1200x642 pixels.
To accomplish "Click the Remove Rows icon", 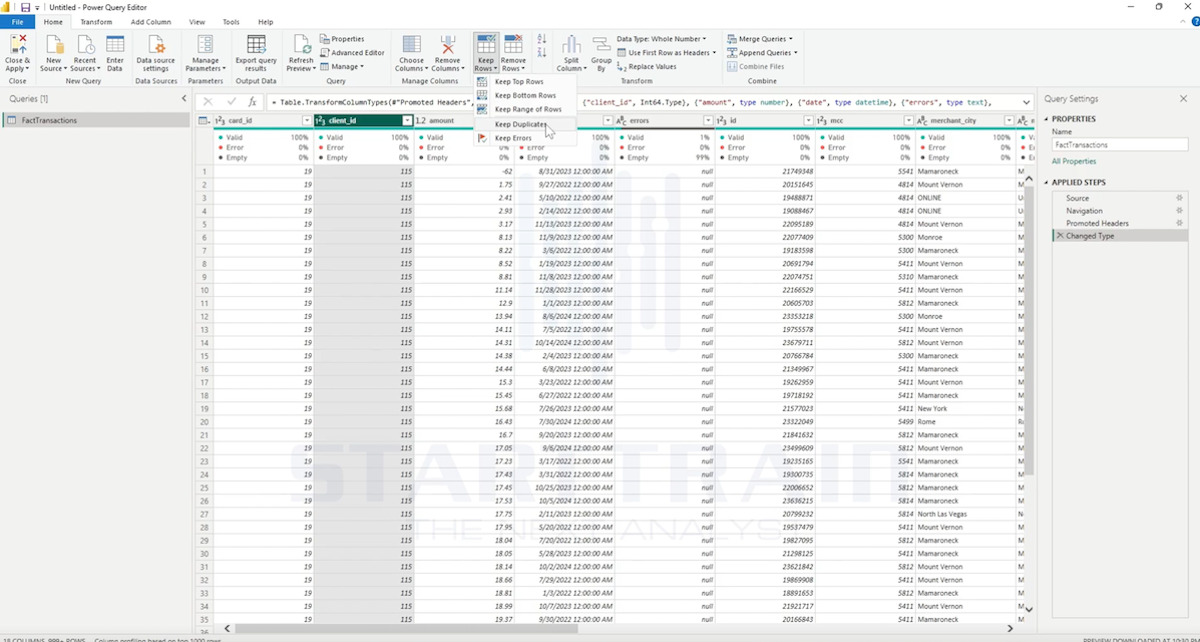I will click(513, 46).
